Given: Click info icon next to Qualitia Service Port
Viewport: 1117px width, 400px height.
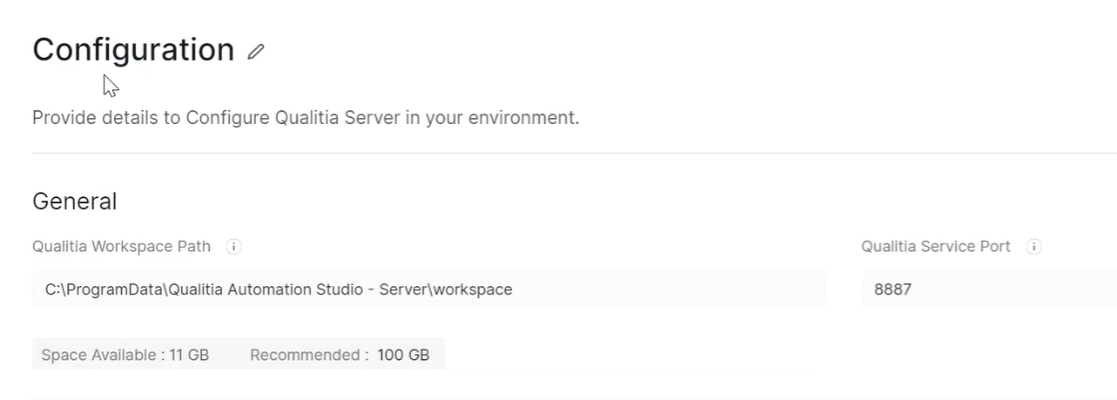Looking at the screenshot, I should [1035, 246].
